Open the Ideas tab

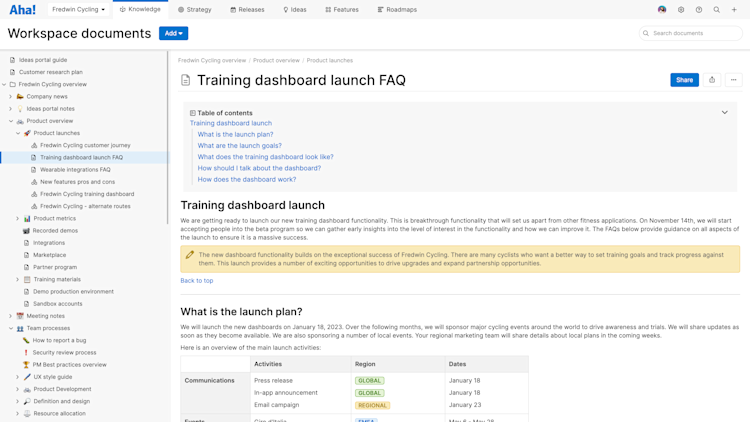[295, 10]
